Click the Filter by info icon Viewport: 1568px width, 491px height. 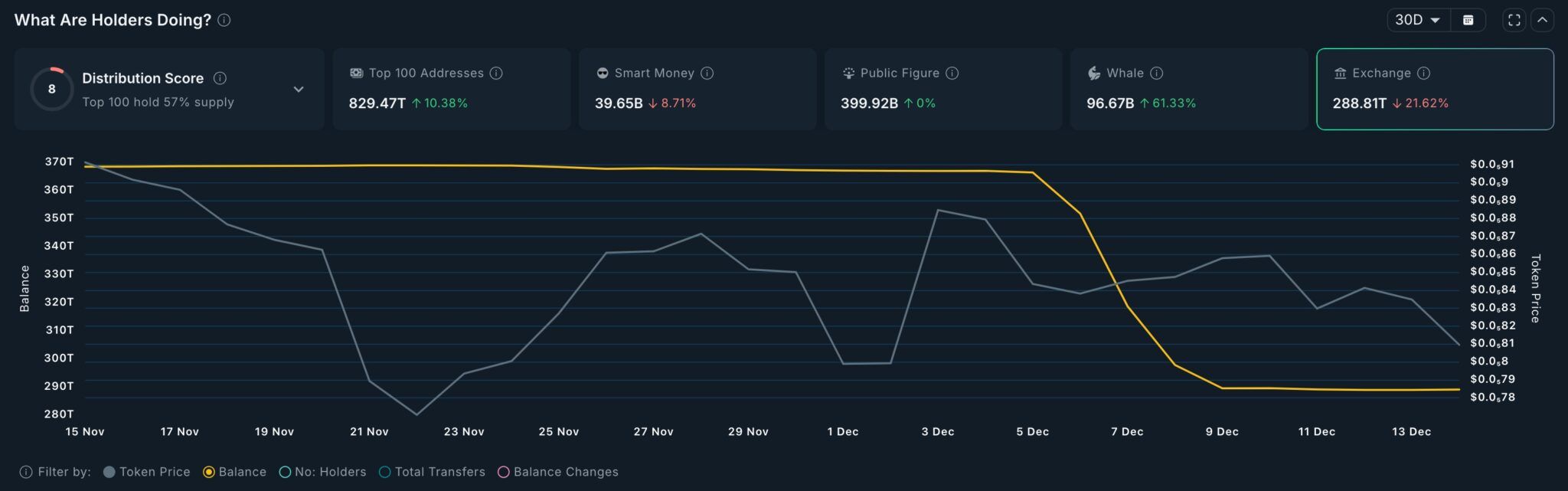point(26,472)
